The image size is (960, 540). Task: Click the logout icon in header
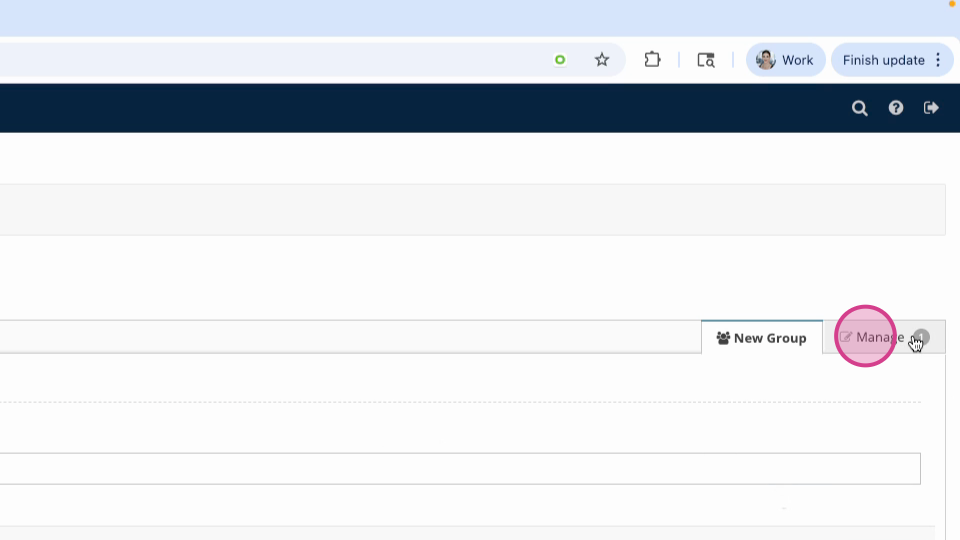coord(931,108)
